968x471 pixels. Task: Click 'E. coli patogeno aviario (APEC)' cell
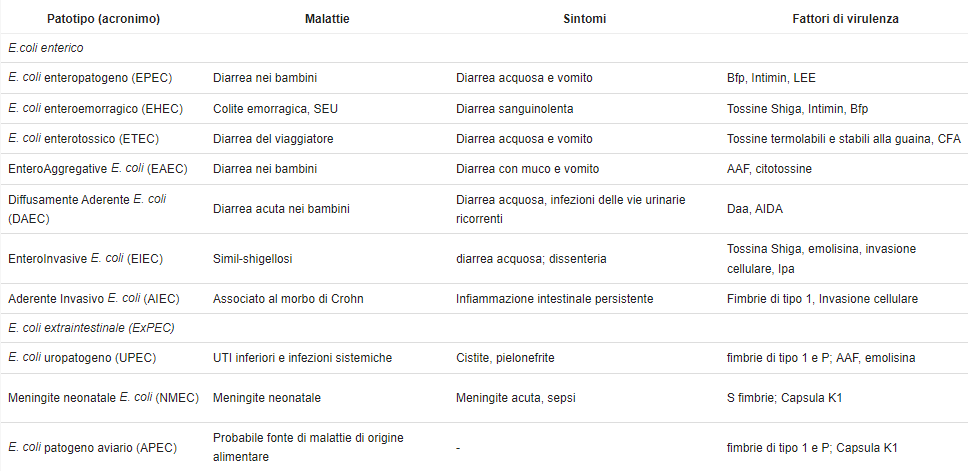click(x=93, y=448)
